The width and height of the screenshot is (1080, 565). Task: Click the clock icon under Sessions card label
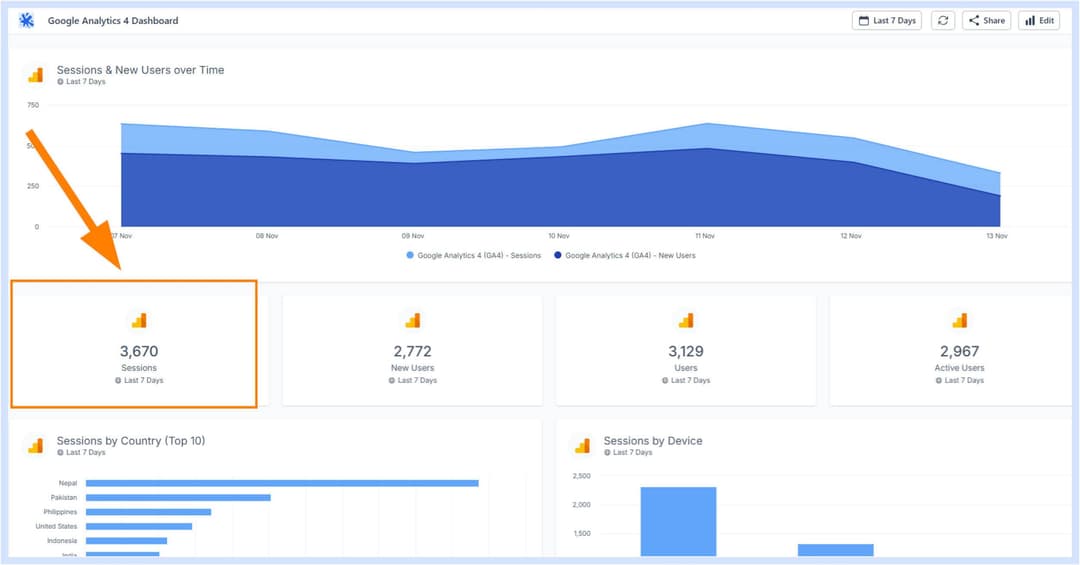[x=118, y=380]
